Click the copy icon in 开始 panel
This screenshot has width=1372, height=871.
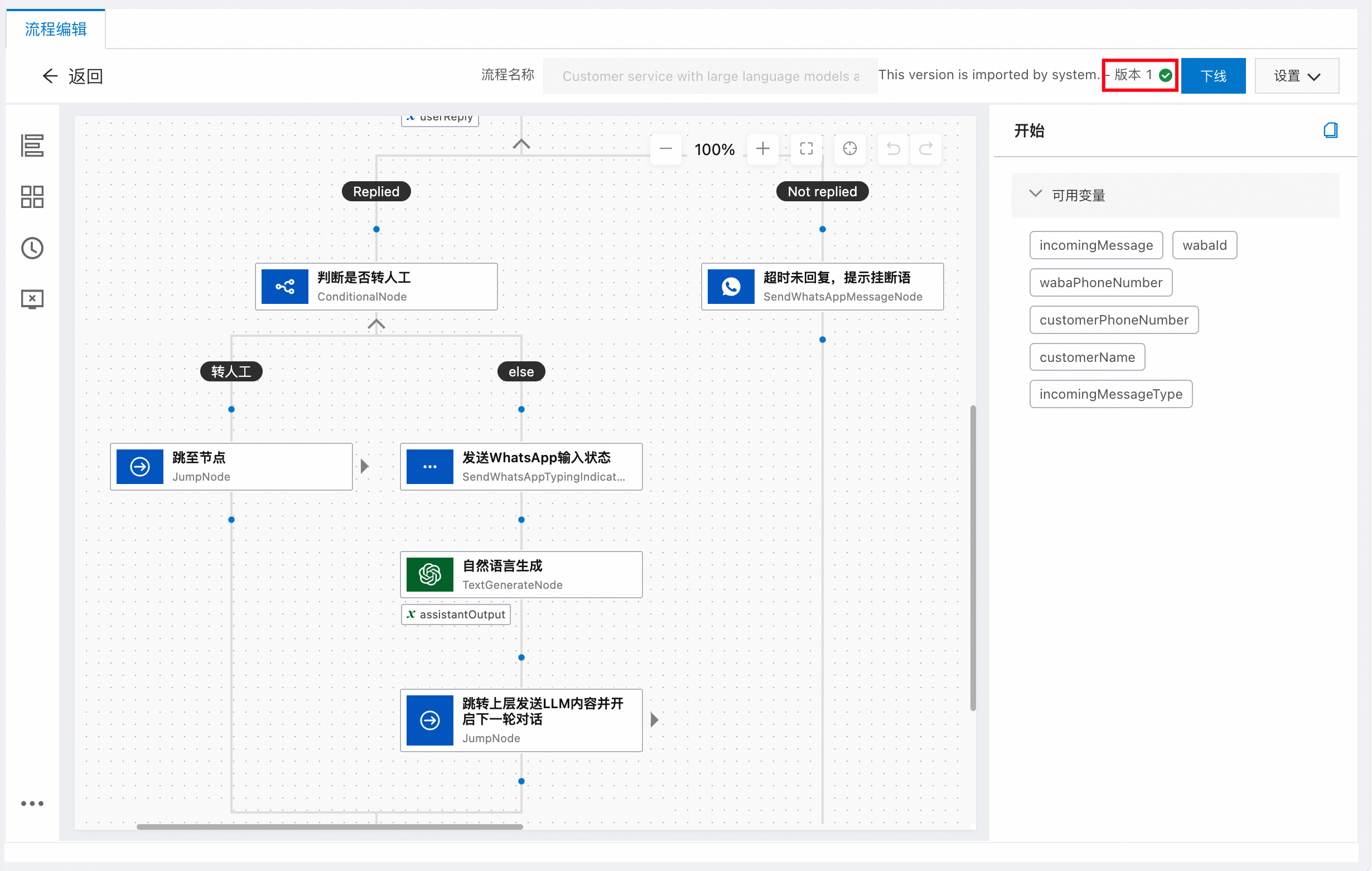(x=1330, y=130)
